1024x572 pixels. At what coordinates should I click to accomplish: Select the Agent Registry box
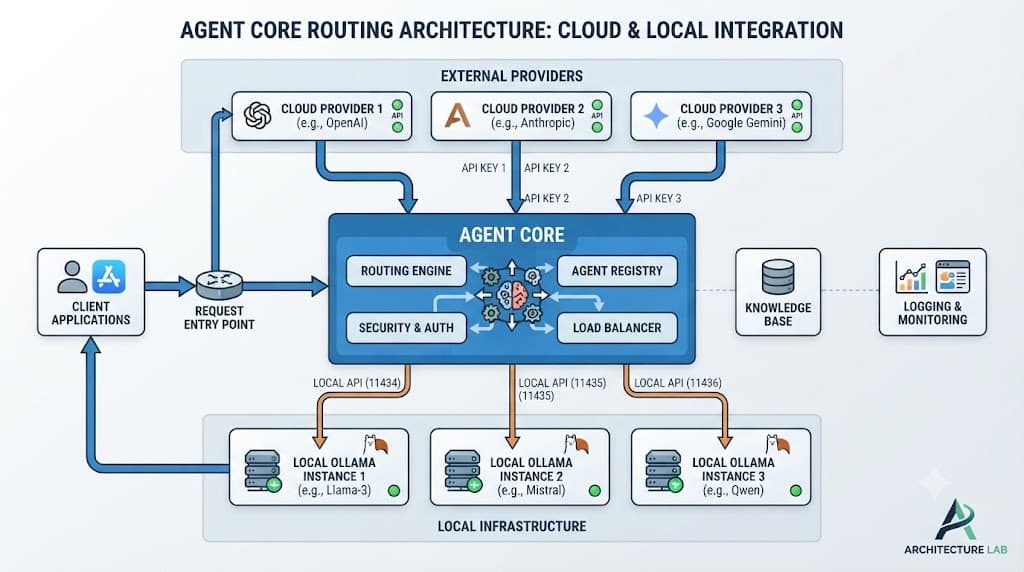click(617, 271)
